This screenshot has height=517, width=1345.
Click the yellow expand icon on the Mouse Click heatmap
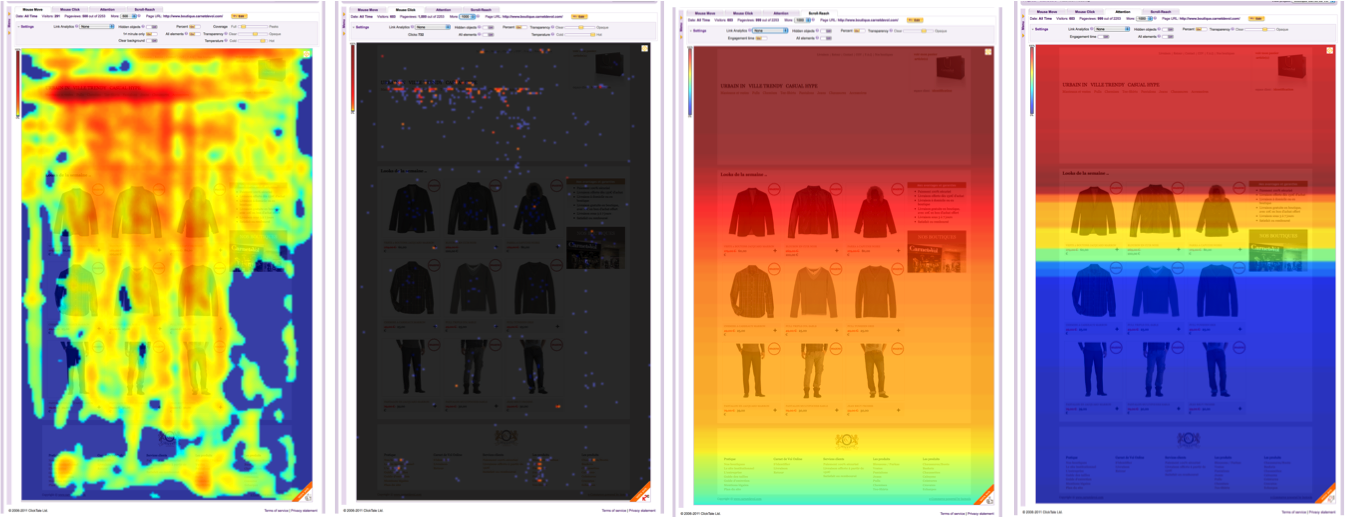coord(645,48)
